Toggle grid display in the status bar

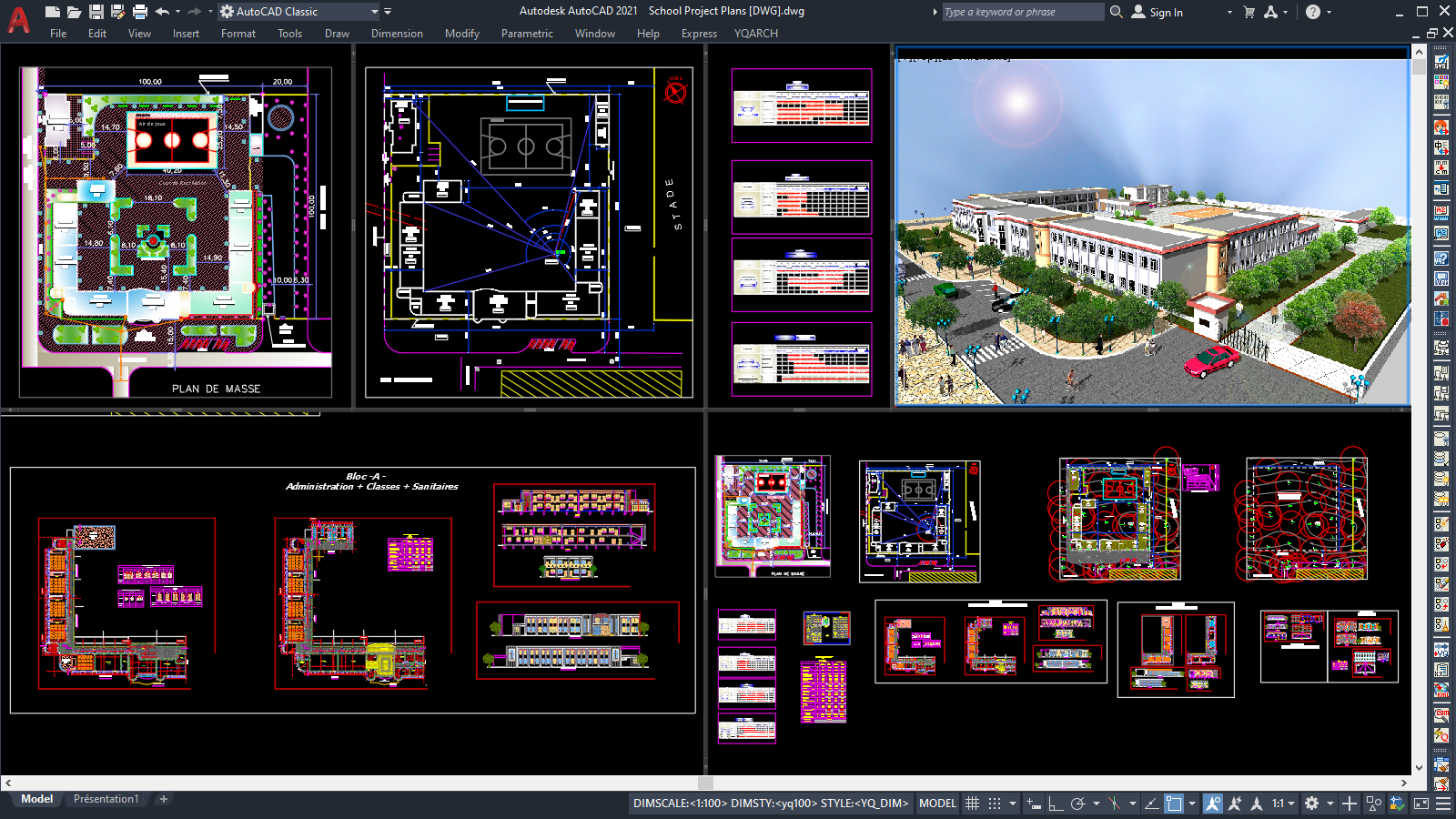click(974, 804)
